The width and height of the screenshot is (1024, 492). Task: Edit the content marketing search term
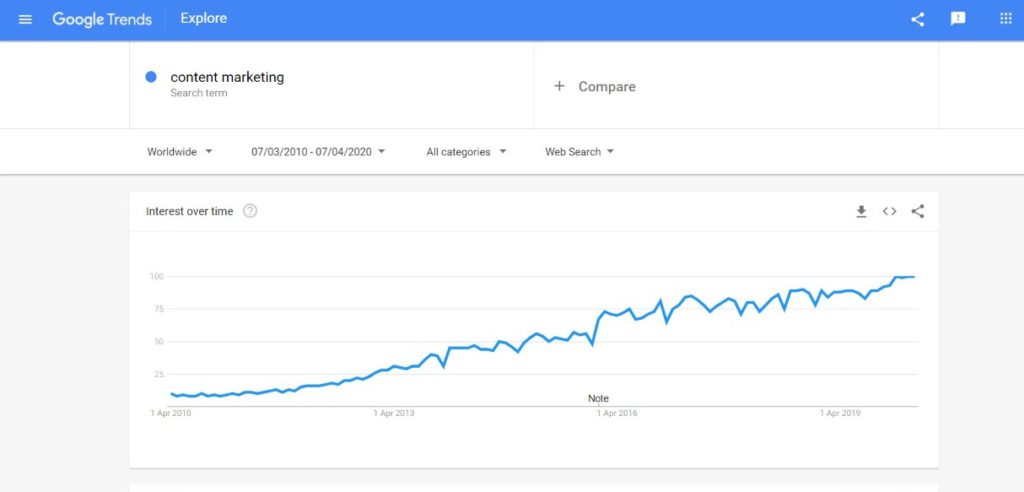point(227,77)
